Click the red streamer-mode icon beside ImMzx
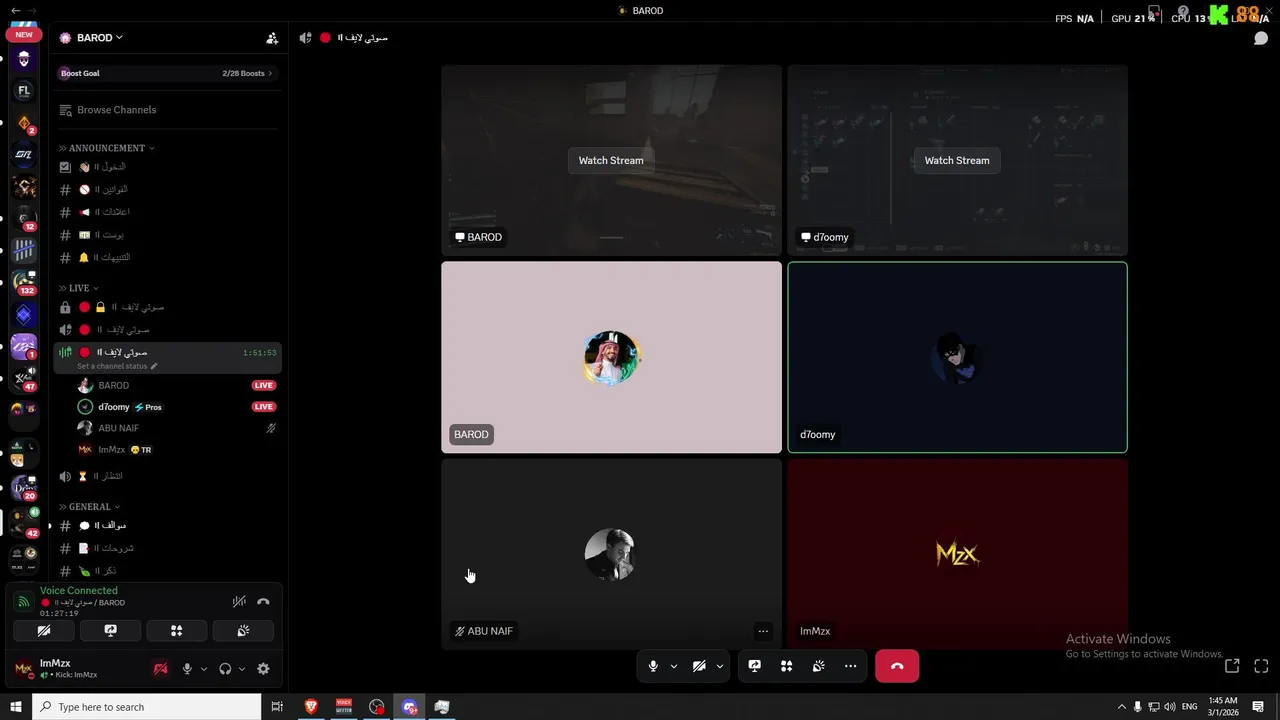 pyautogui.click(x=160, y=669)
